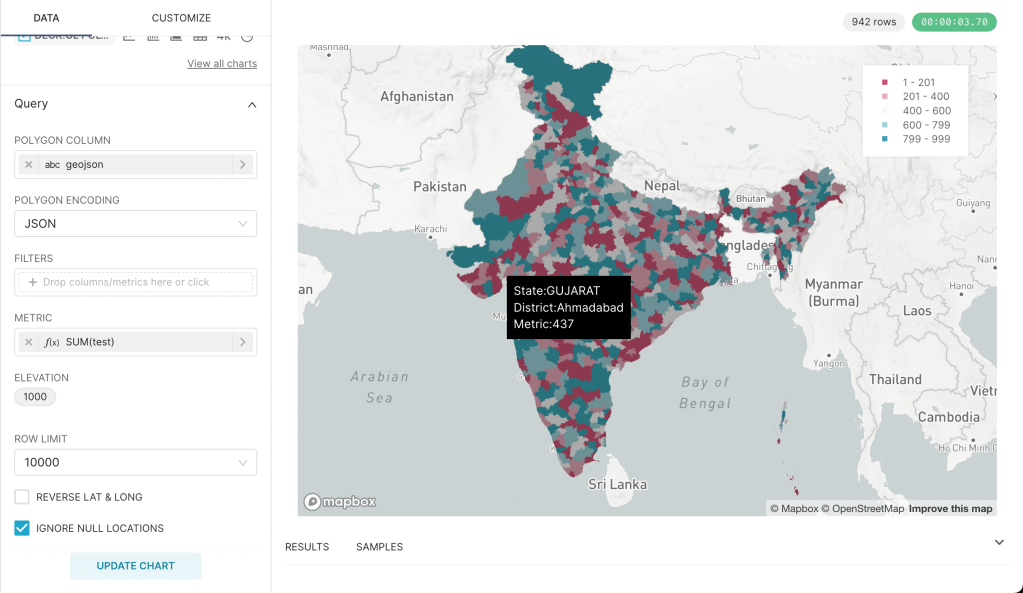The height and width of the screenshot is (593, 1023).
Task: Open the Samples tab
Action: pos(379,547)
